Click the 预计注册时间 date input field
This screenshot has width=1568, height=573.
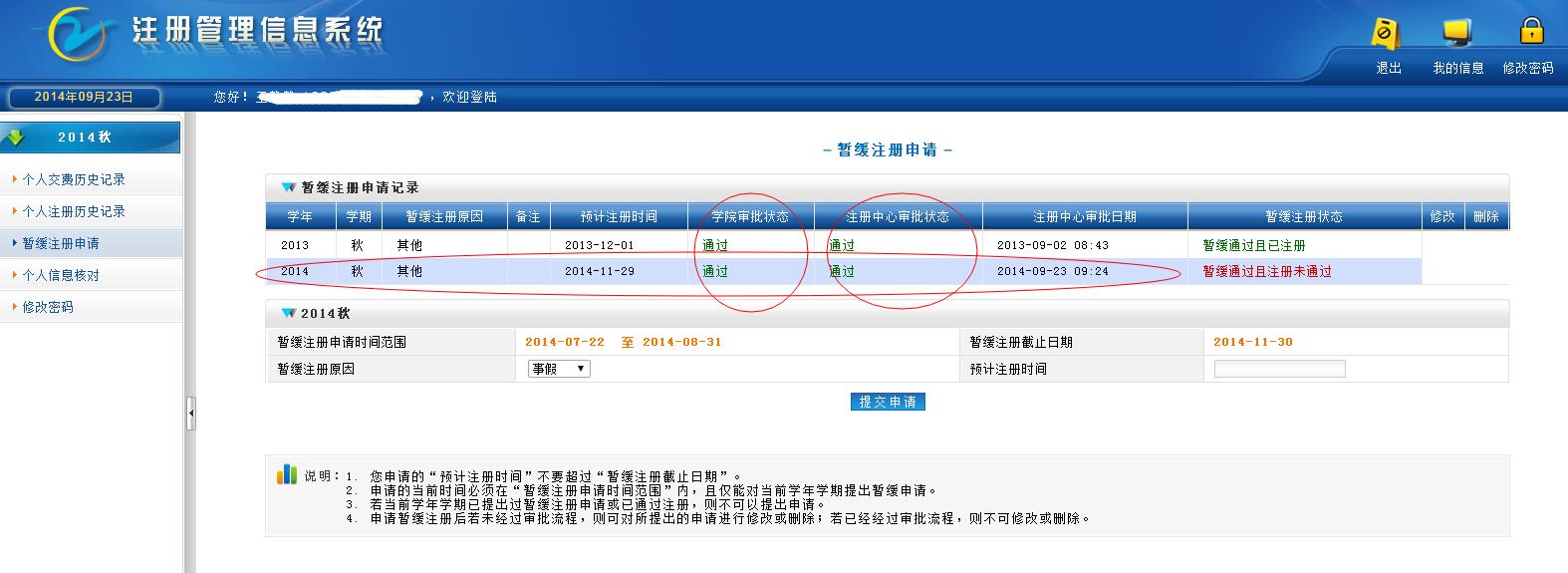click(1279, 369)
